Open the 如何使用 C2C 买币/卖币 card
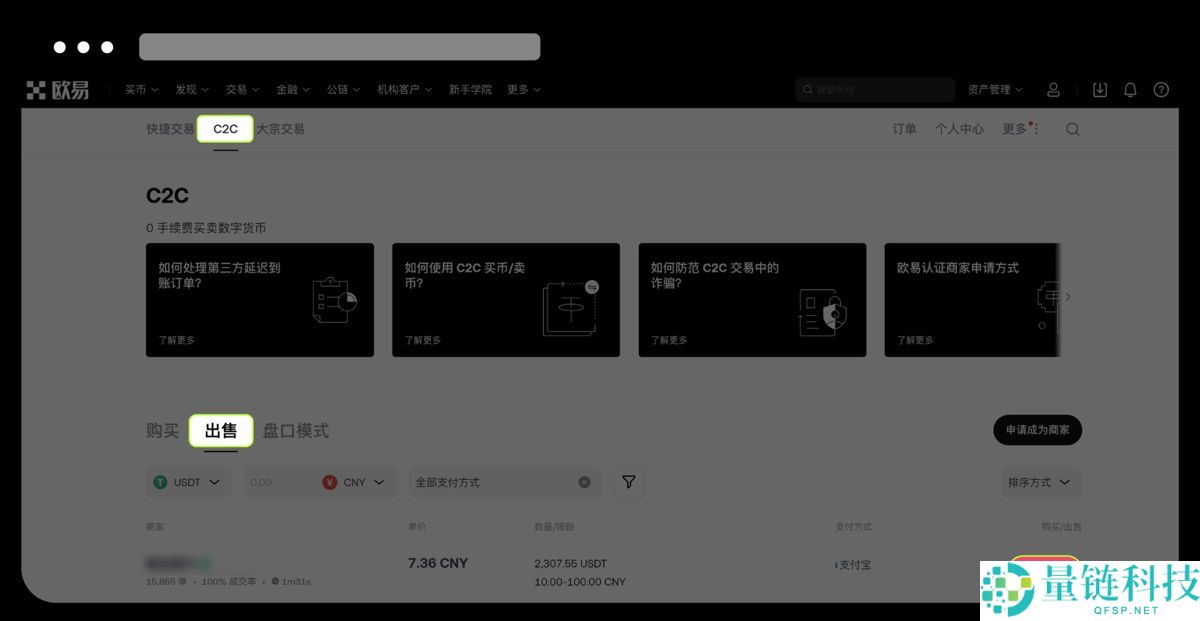Image resolution: width=1200 pixels, height=621 pixels. [x=506, y=300]
